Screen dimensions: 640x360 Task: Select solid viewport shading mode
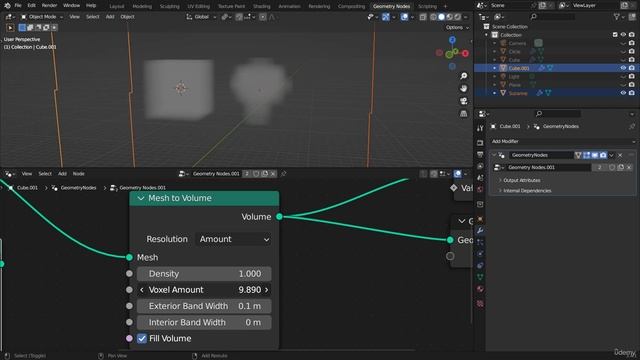[x=441, y=17]
